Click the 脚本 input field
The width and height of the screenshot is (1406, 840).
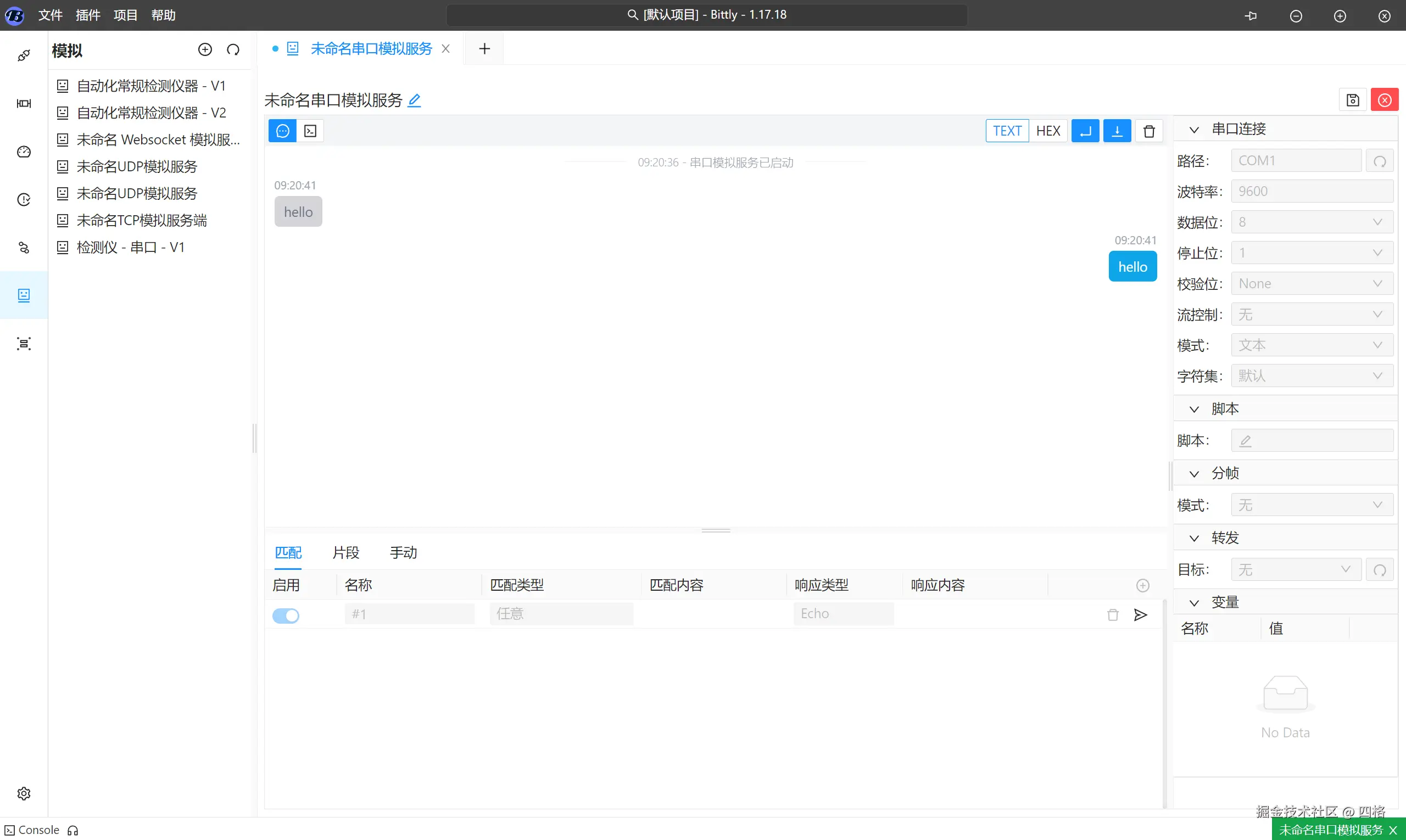click(1312, 440)
